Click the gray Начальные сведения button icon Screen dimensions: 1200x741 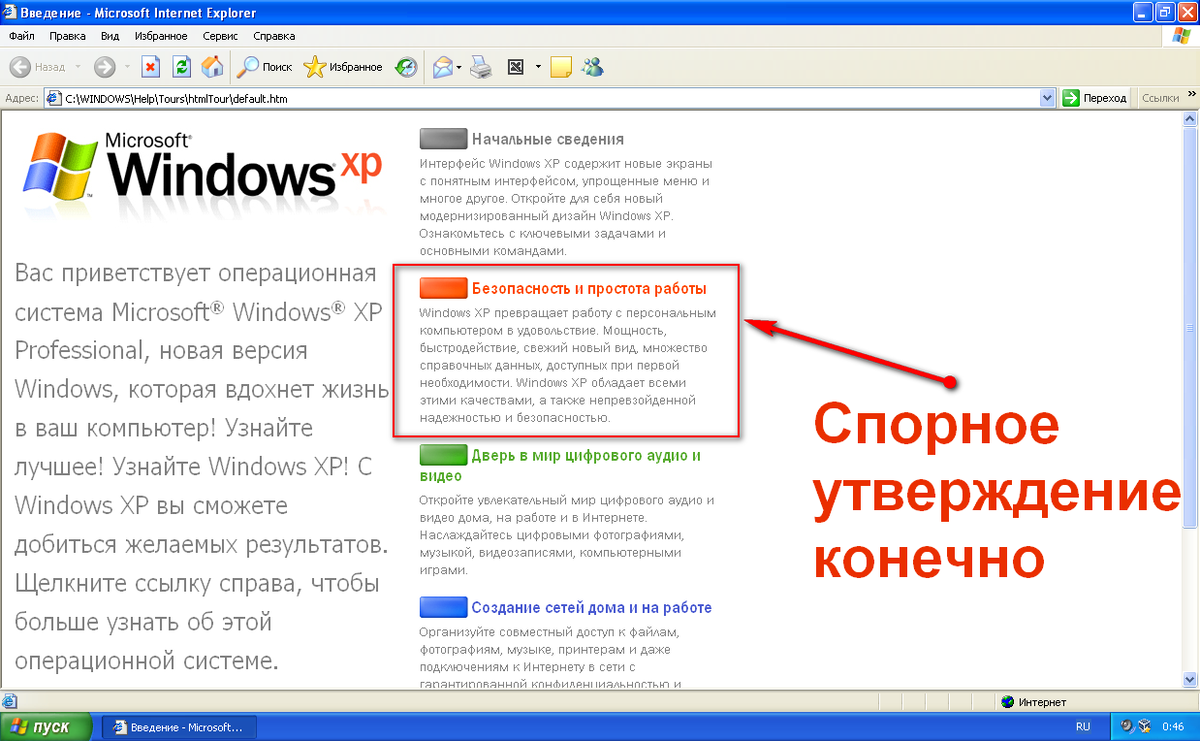tap(444, 139)
